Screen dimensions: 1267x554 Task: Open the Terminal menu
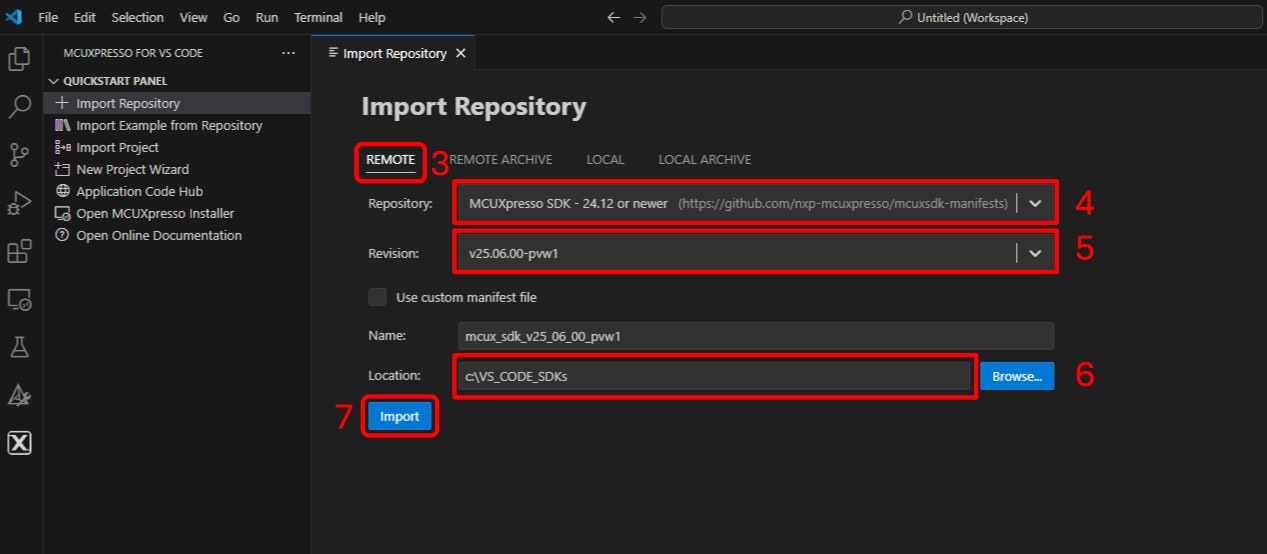click(318, 17)
